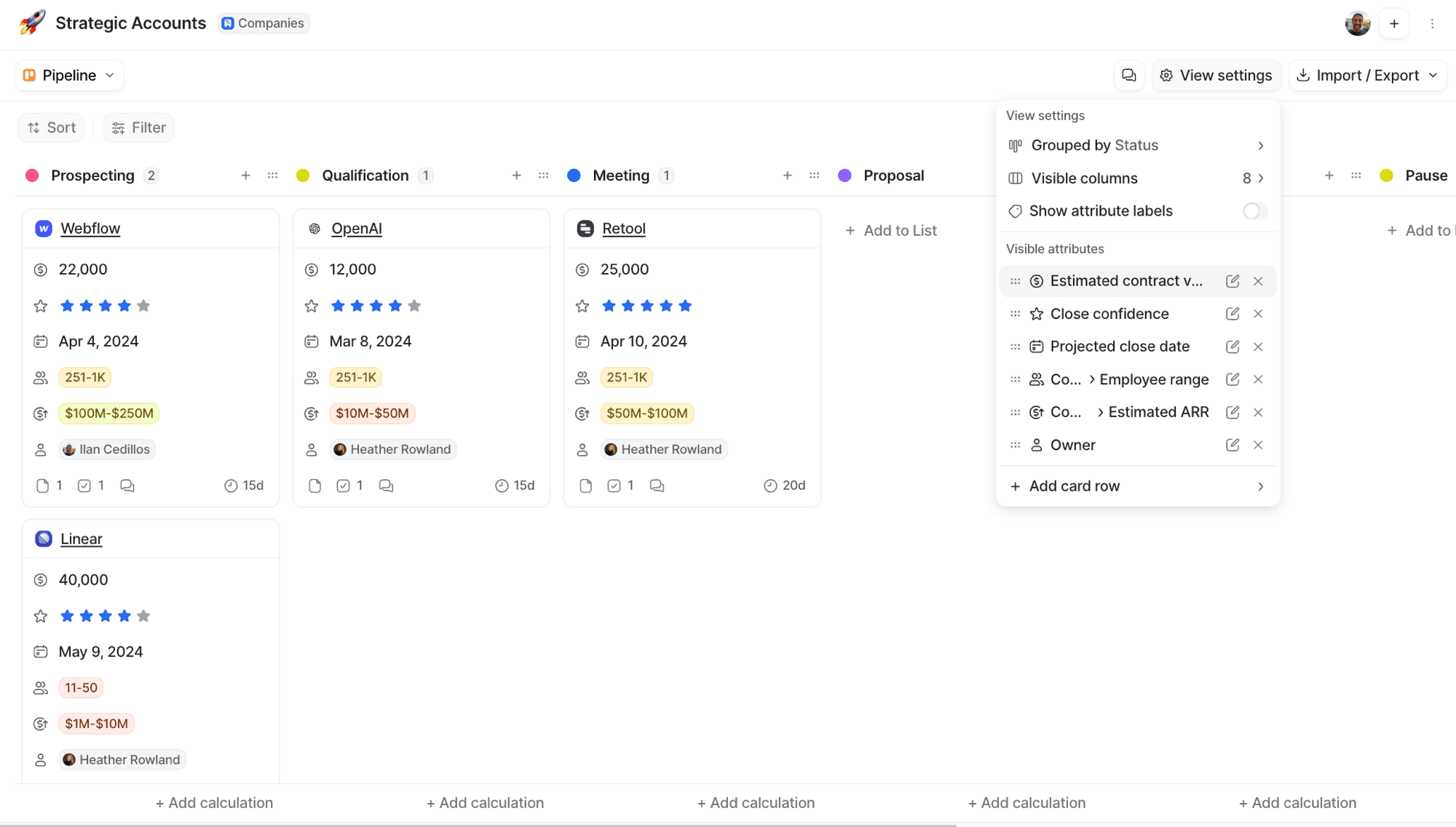Add calculation under Qualification column
1456x827 pixels.
pyautogui.click(x=485, y=803)
